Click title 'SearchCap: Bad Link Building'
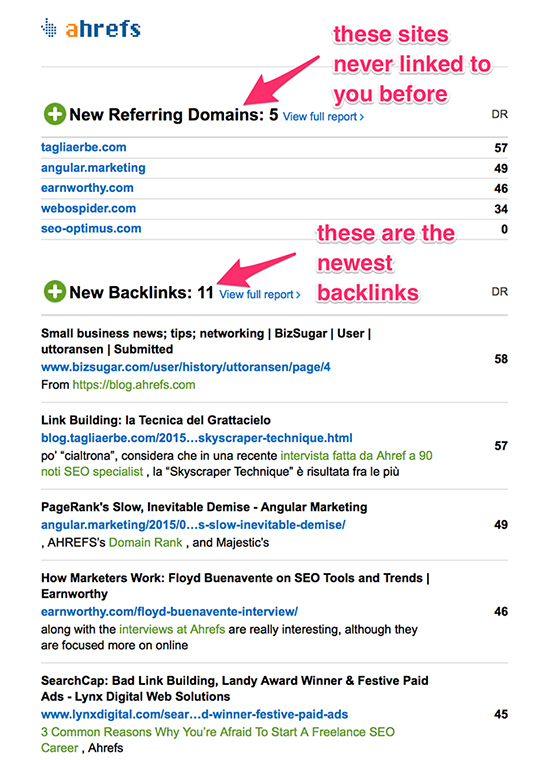The image size is (550, 760). (235, 688)
